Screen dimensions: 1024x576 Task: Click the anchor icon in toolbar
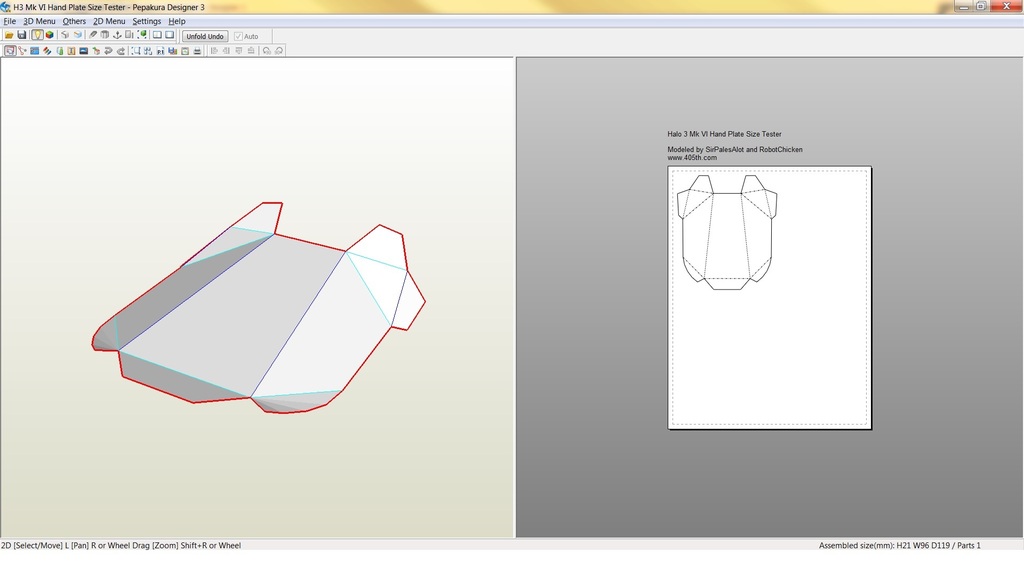coord(117,35)
